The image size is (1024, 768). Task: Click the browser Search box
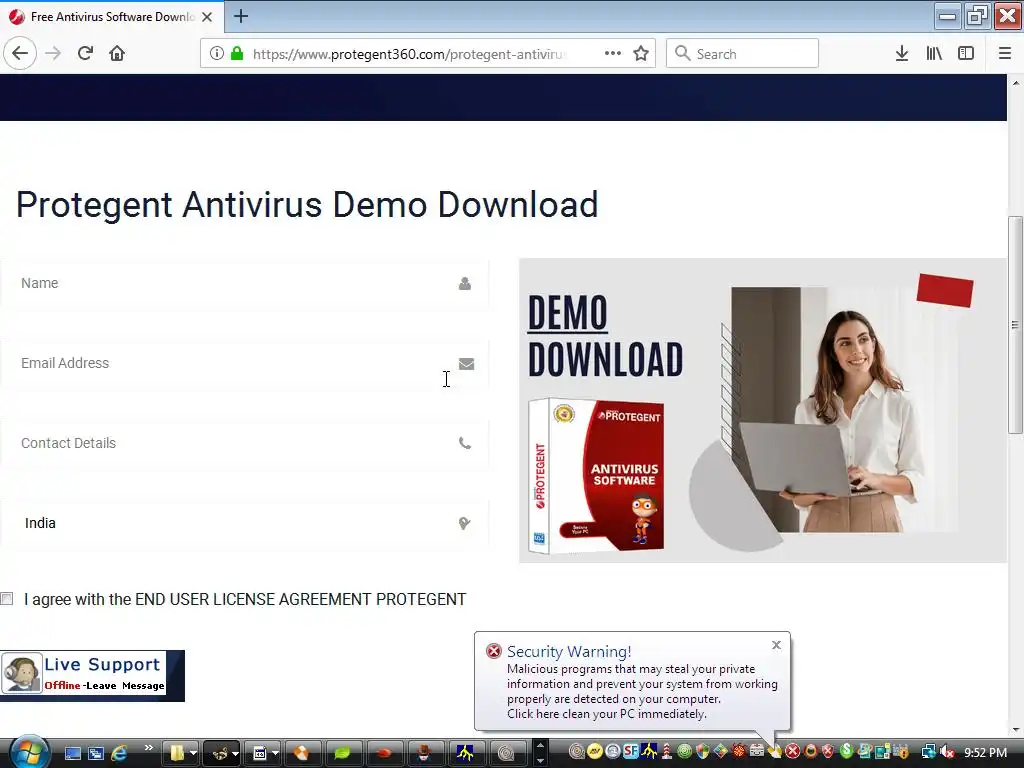point(742,54)
